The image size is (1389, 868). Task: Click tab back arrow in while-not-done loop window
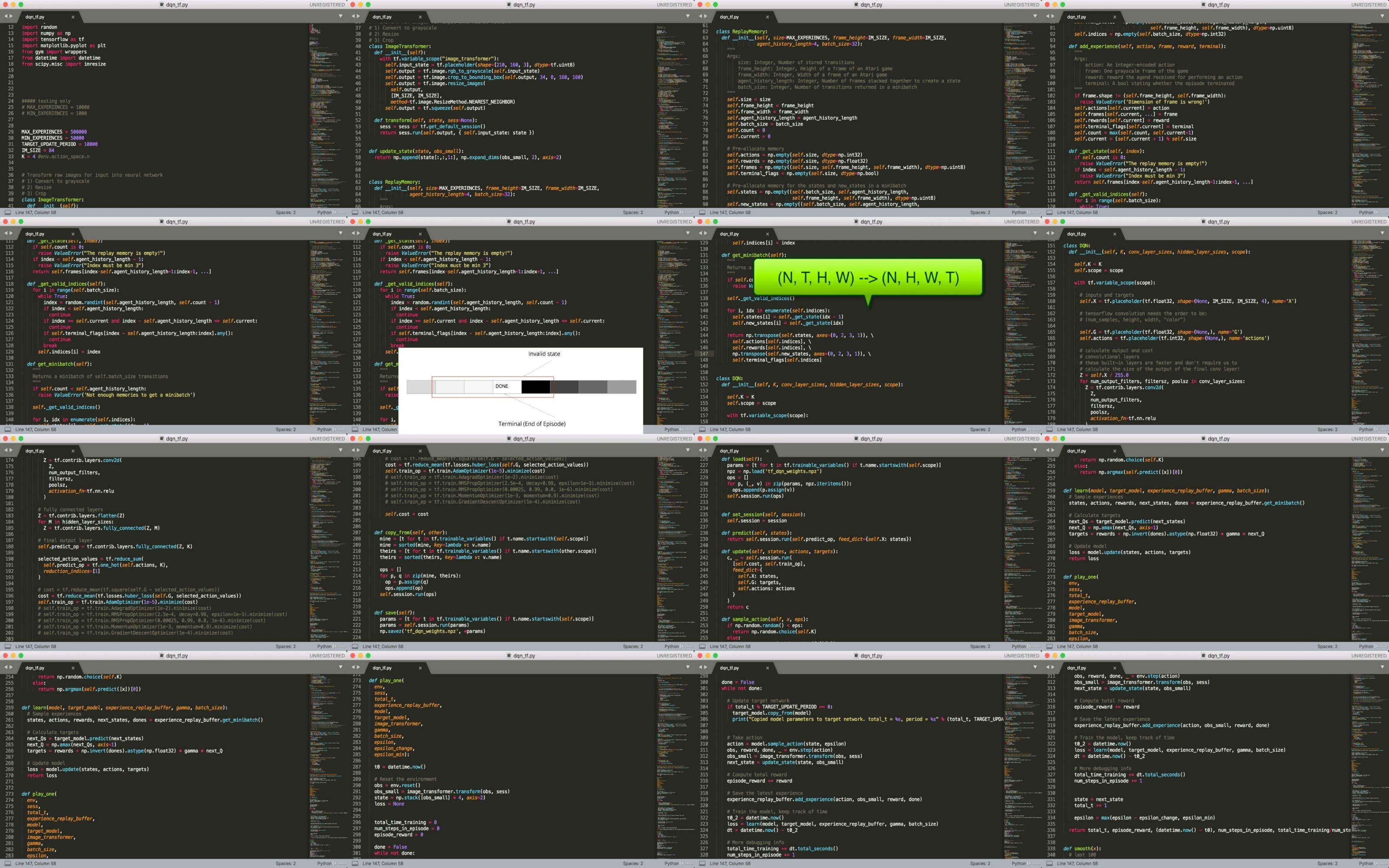pyautogui.click(x=701, y=667)
